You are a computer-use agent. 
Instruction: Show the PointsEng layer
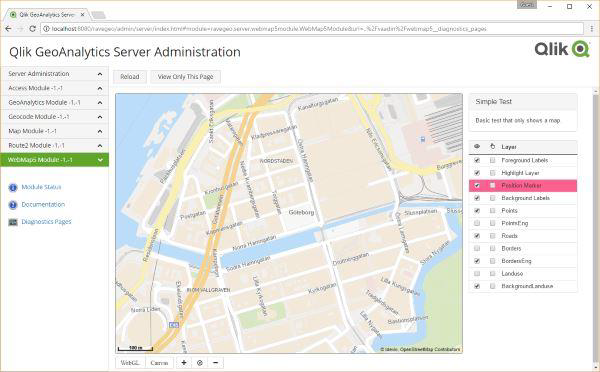coord(477,223)
